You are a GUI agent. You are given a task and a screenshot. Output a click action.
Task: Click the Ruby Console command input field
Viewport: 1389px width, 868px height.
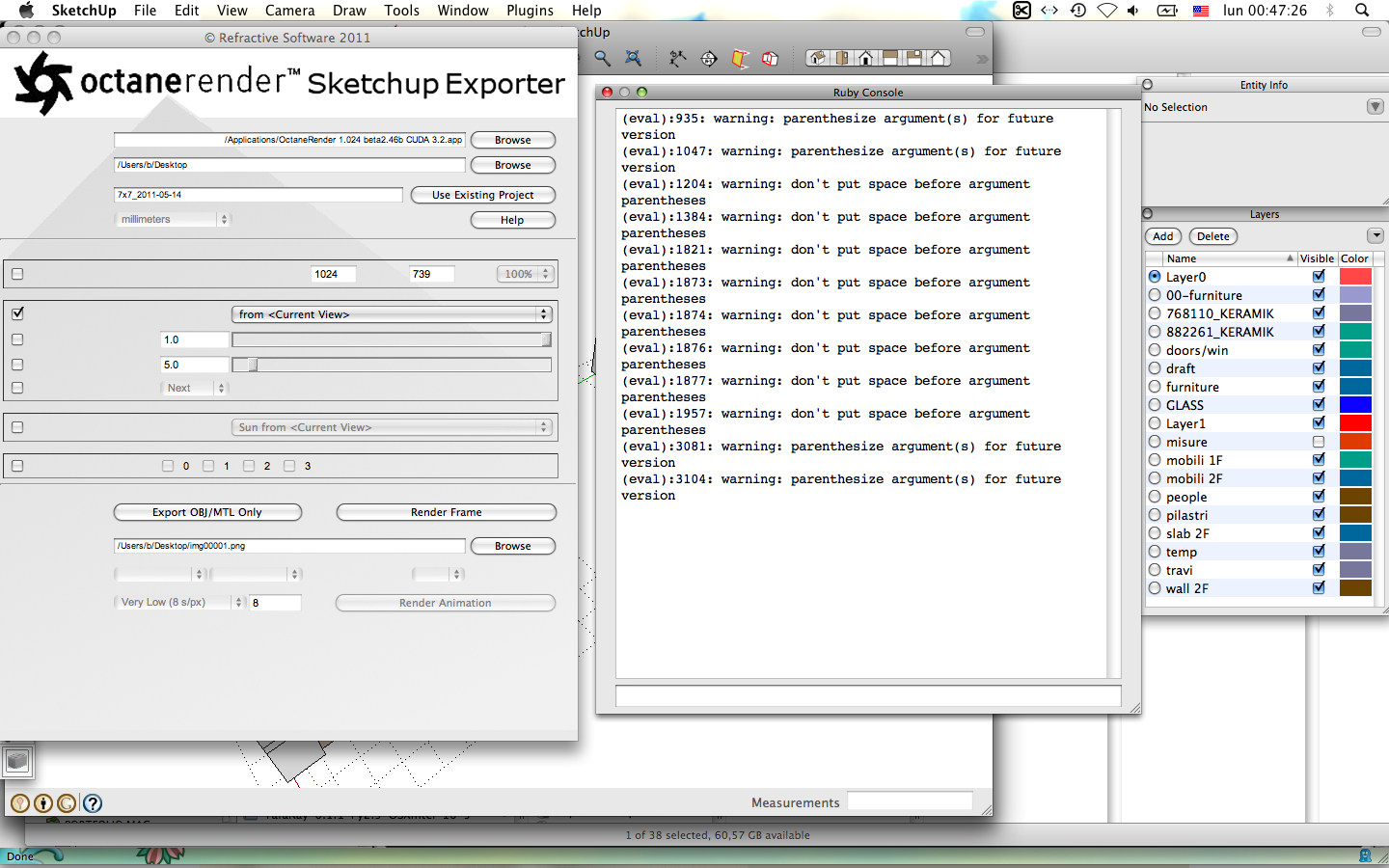pos(868,695)
